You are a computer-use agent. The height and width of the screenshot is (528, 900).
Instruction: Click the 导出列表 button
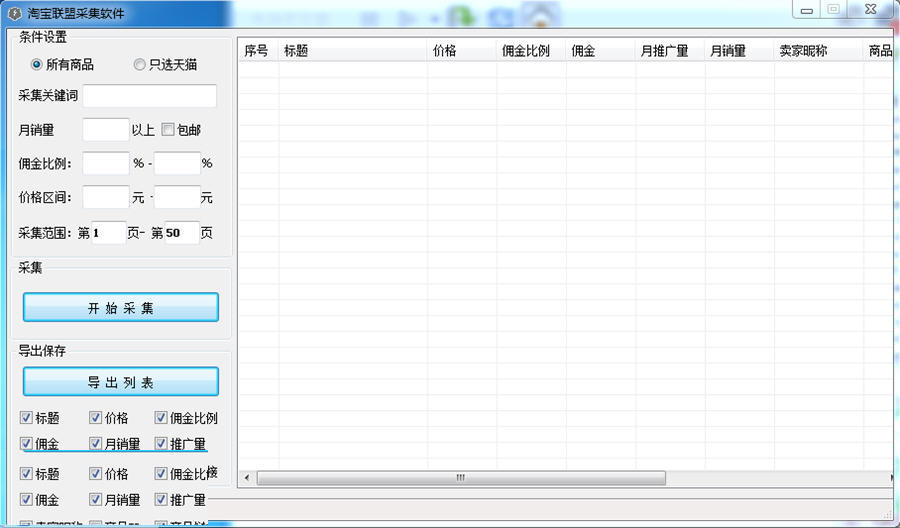click(121, 382)
